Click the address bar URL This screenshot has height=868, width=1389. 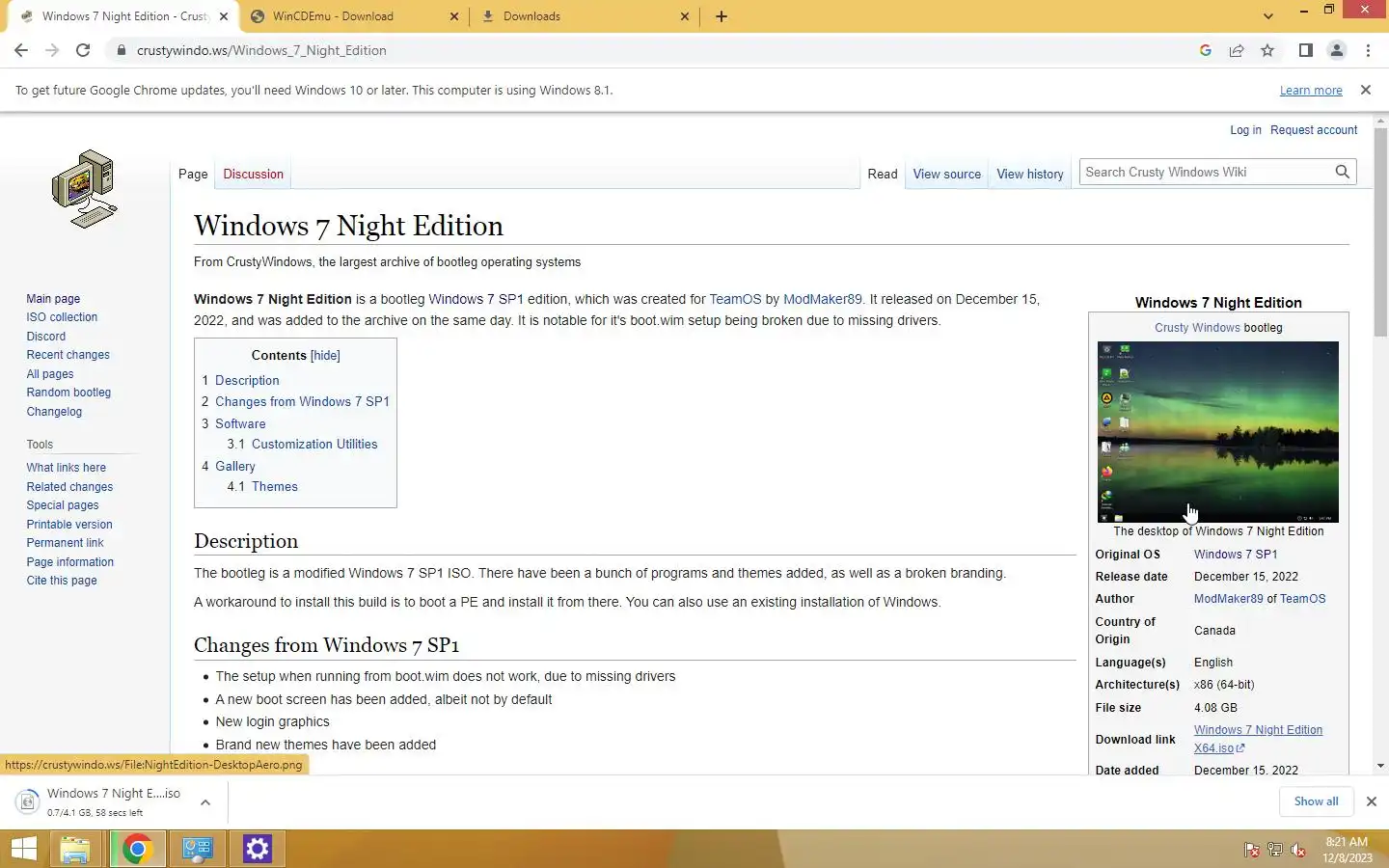pyautogui.click(x=261, y=50)
